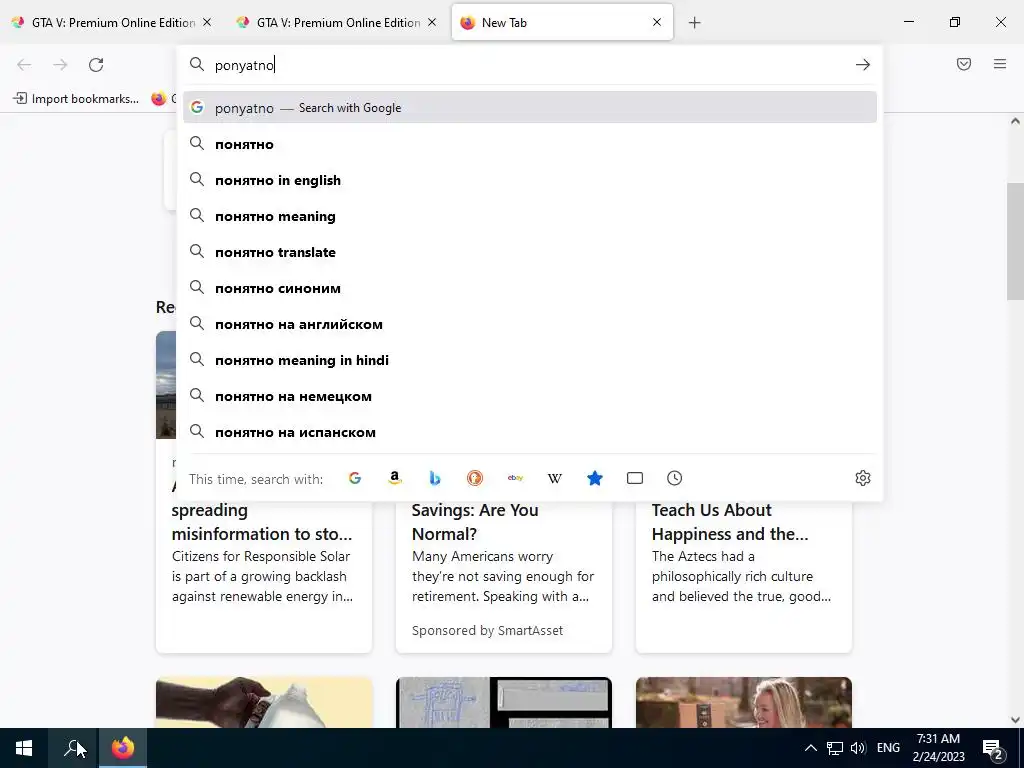Screen dimensions: 1024x768
Task: Close the second GTA V tab
Action: coord(432,22)
